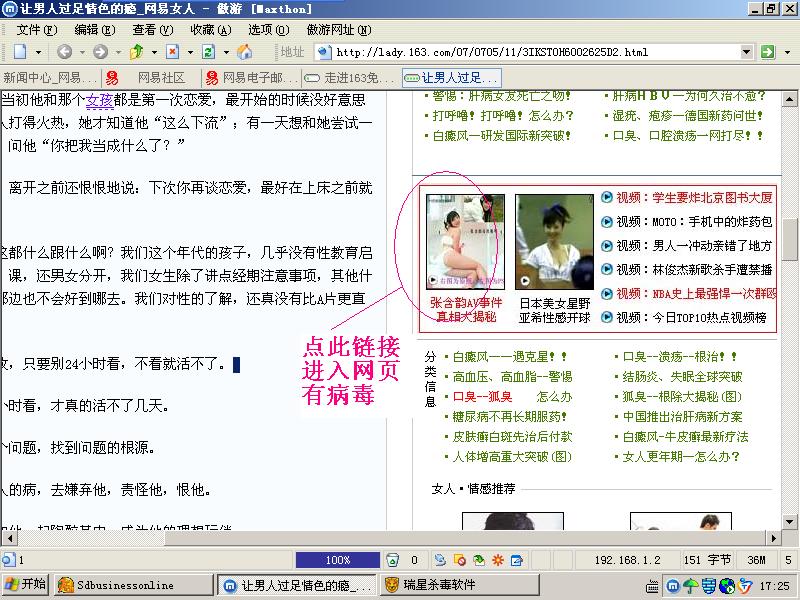Open the link 中国推出治肝病新方案
This screenshot has width=800, height=600.
682,416
